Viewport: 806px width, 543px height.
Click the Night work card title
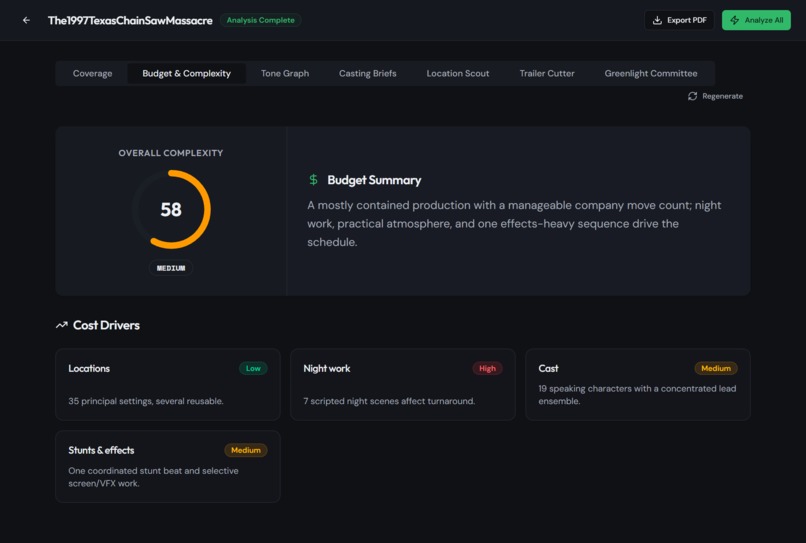click(327, 369)
